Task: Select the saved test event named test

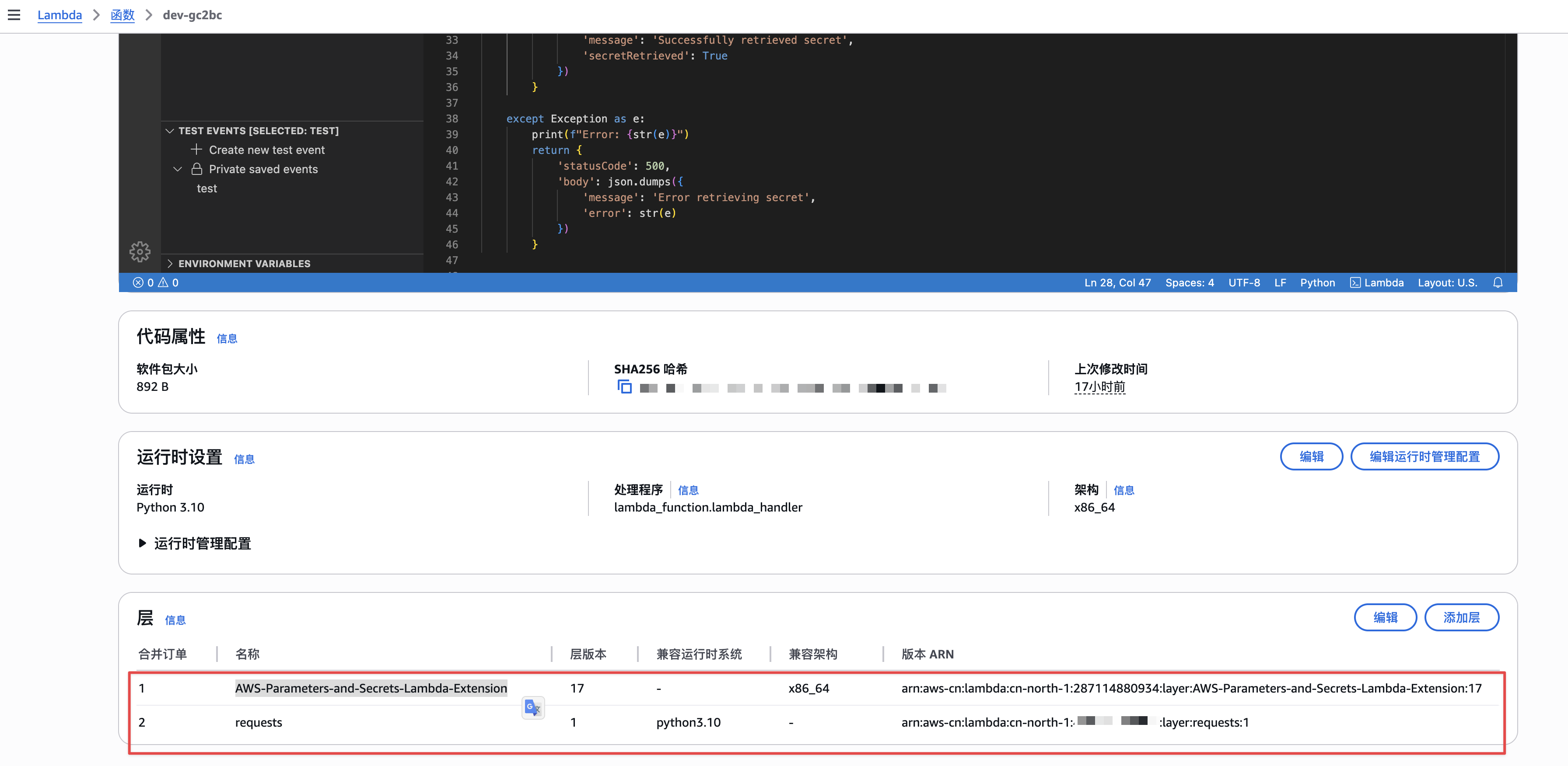Action: (x=207, y=188)
